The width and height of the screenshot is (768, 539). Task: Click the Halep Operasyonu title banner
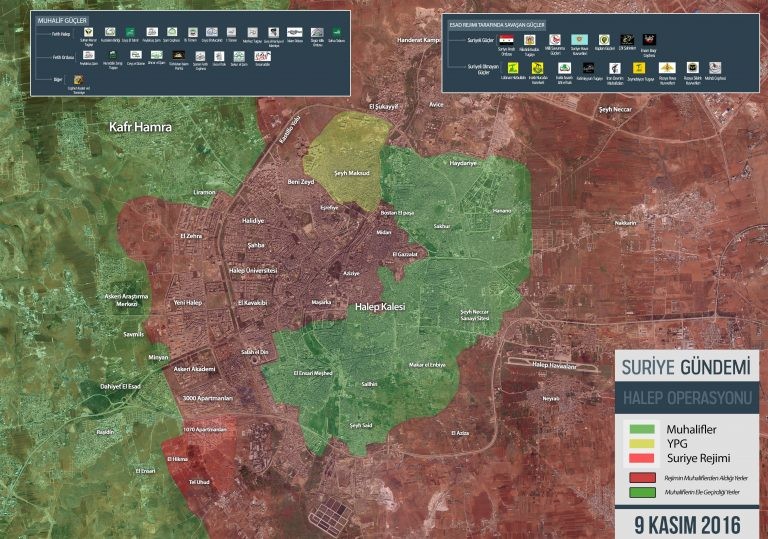tap(685, 398)
